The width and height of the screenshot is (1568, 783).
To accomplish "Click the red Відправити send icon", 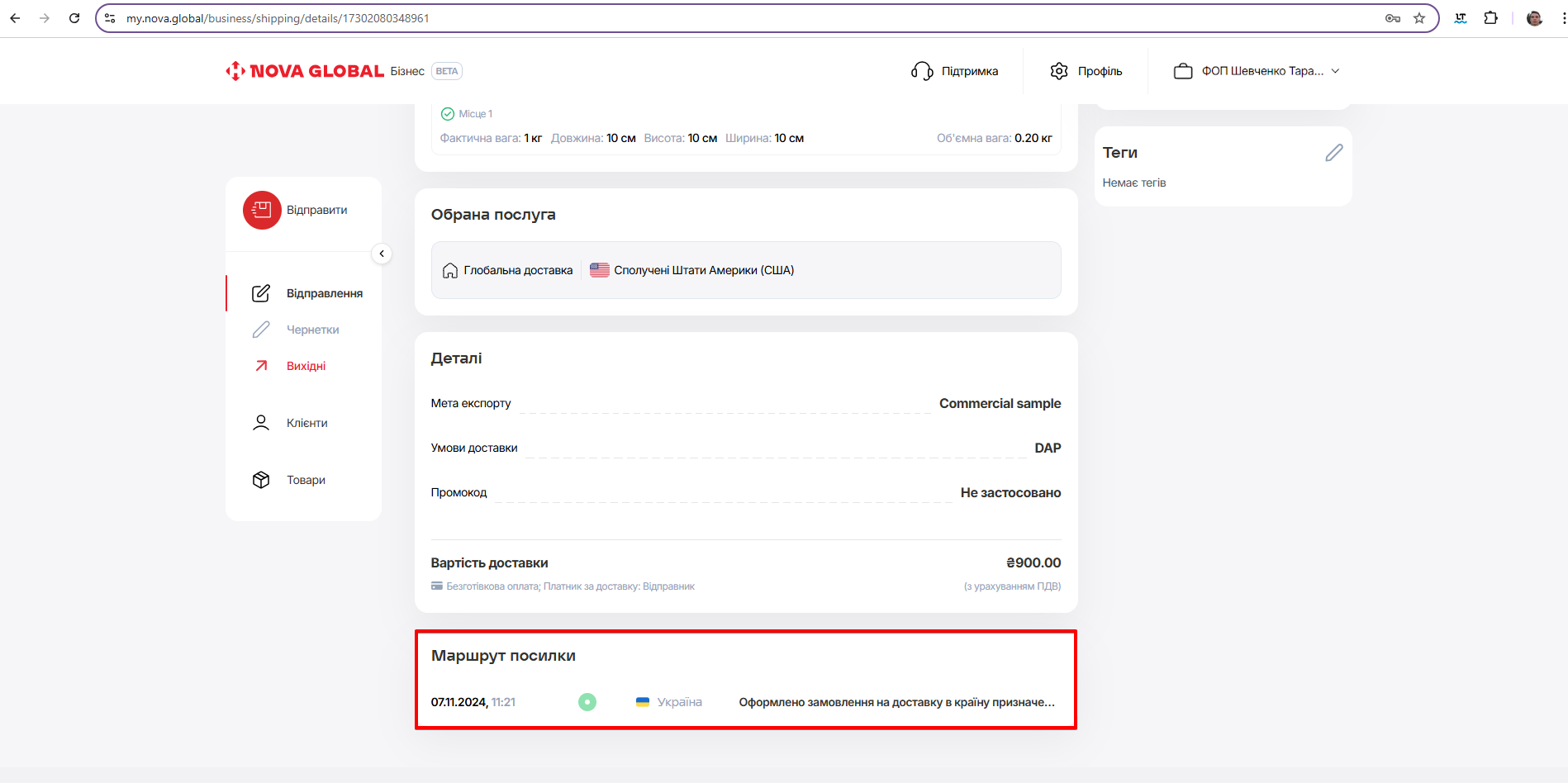I will click(x=262, y=210).
